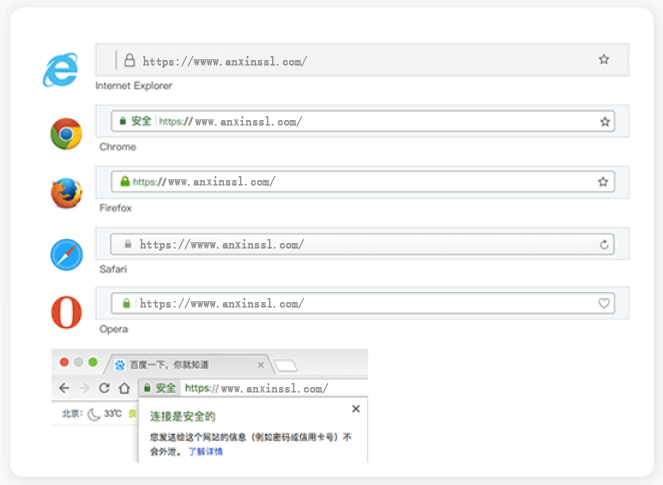Click the Safari URL text field

[x=362, y=244]
